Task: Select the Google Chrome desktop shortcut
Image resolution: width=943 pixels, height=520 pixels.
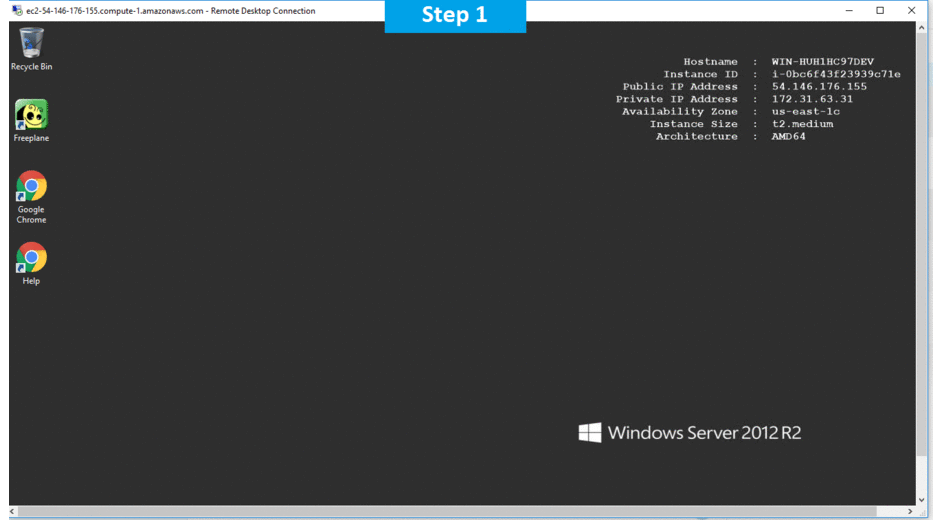Action: click(x=31, y=187)
